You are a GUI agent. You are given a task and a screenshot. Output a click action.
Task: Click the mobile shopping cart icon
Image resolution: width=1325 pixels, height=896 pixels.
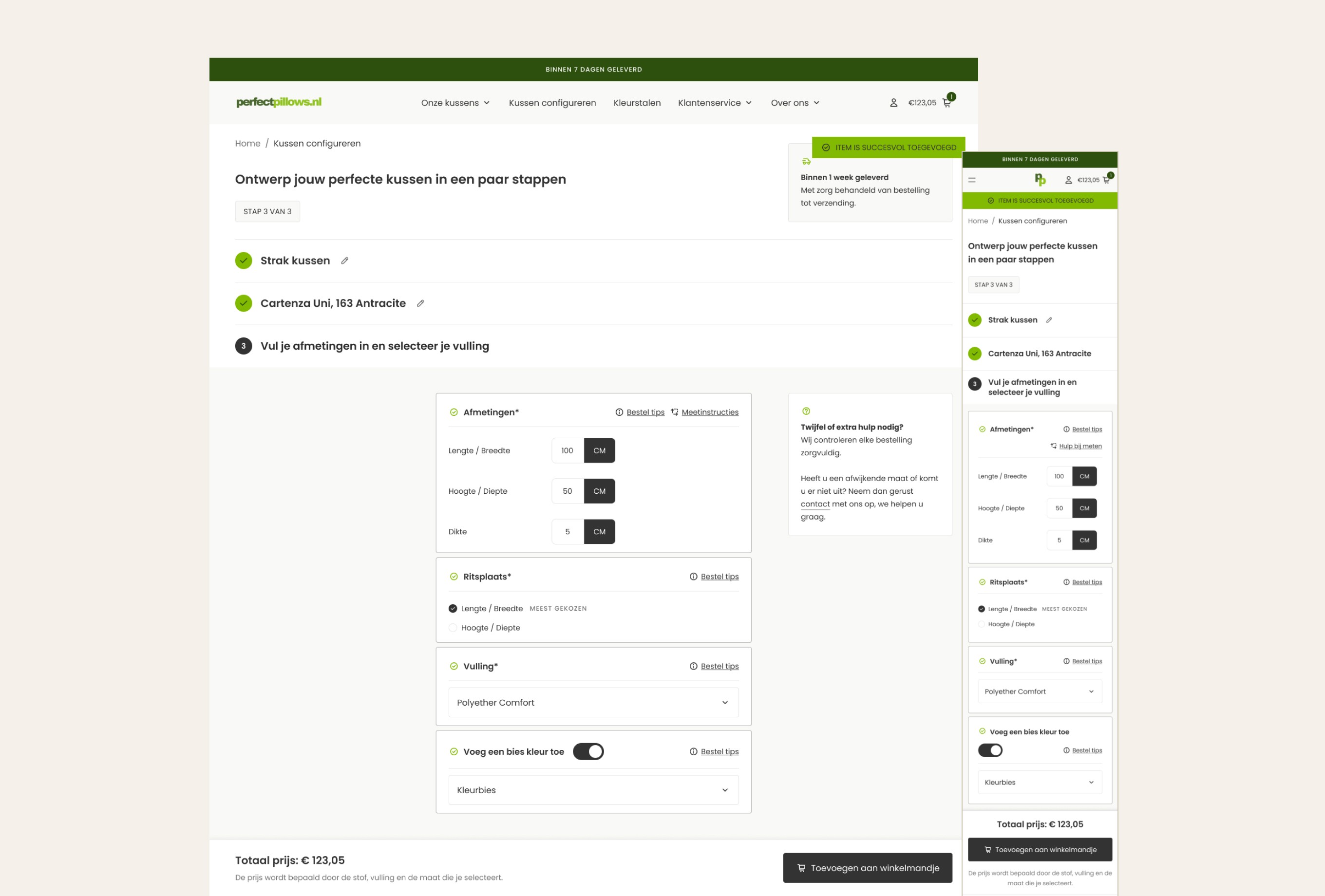pyautogui.click(x=1106, y=180)
